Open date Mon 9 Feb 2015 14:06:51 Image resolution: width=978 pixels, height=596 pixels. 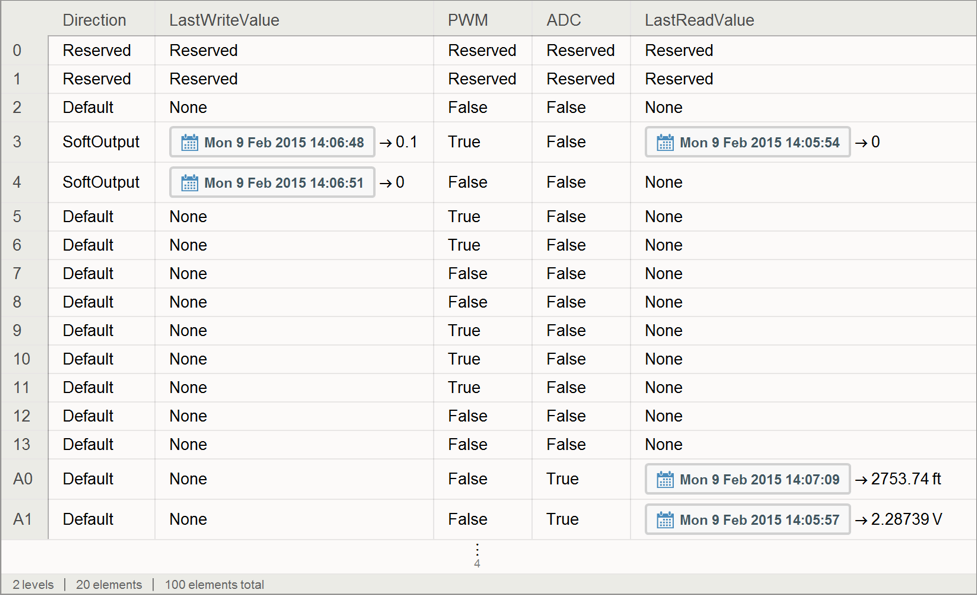coord(283,183)
